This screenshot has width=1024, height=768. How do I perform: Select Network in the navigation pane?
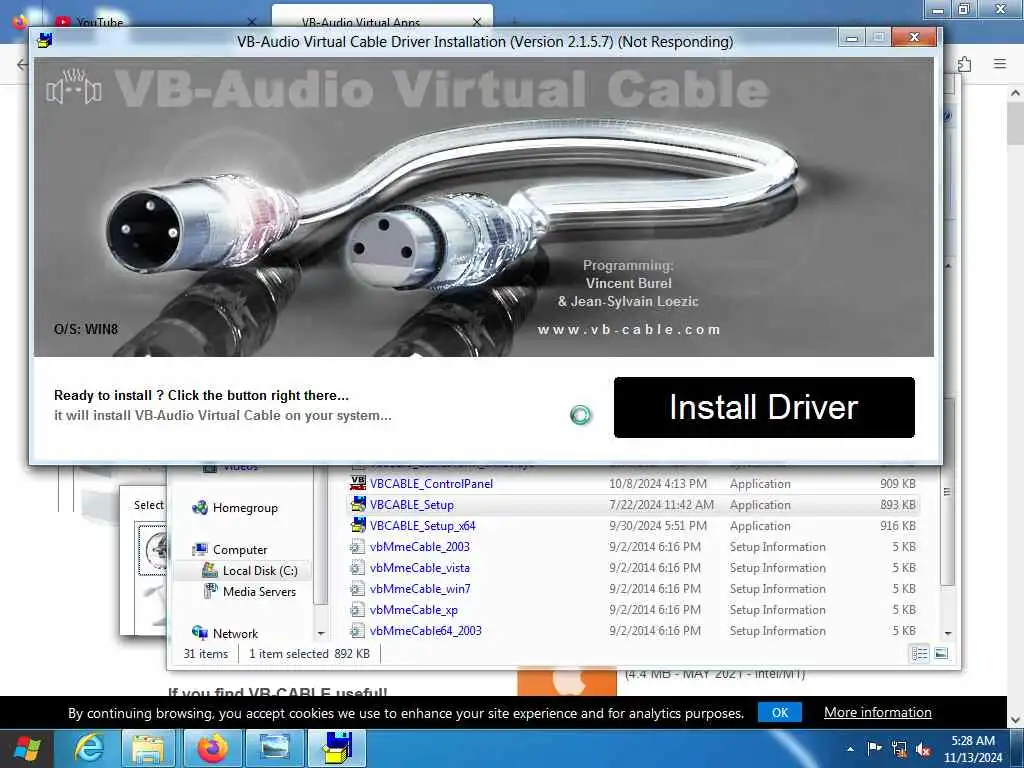pyautogui.click(x=235, y=633)
